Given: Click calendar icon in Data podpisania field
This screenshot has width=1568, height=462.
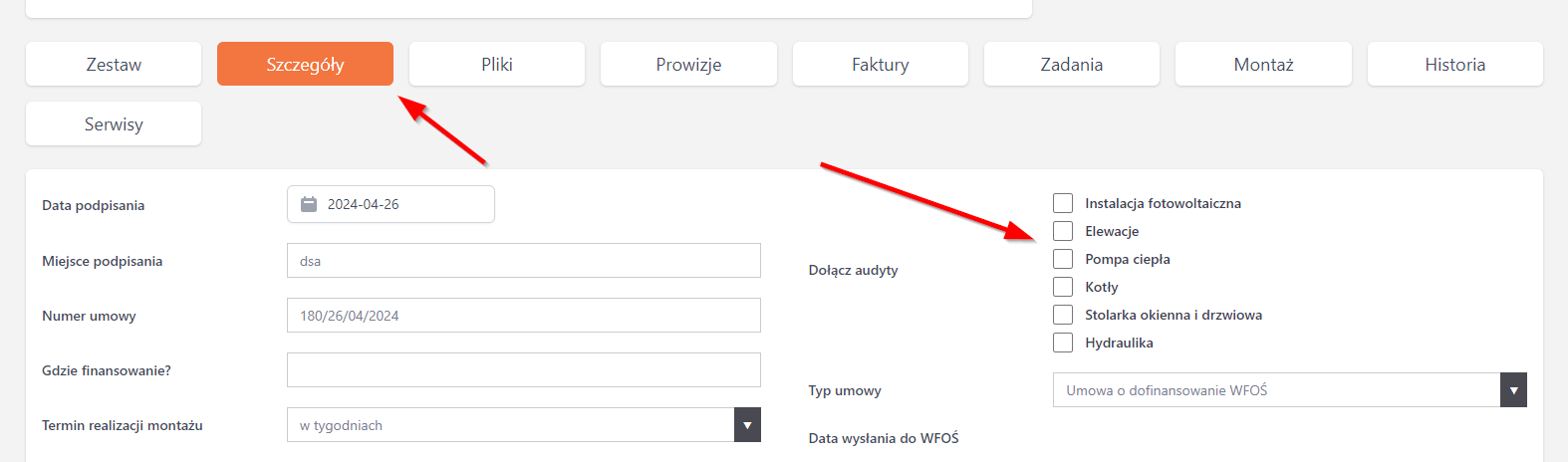Looking at the screenshot, I should (309, 204).
